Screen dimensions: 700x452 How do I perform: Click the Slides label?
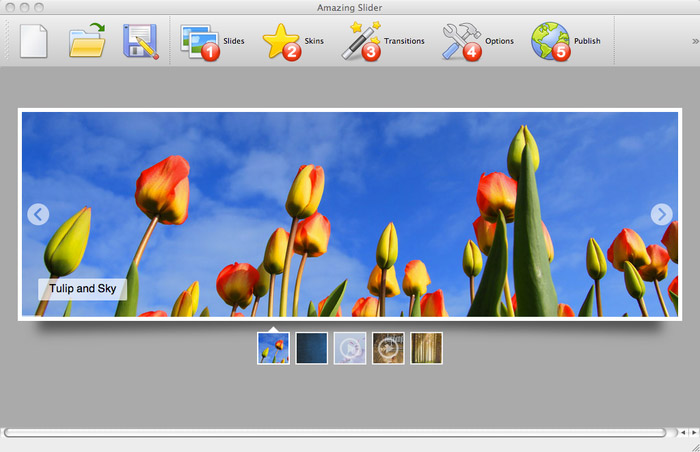(233, 41)
